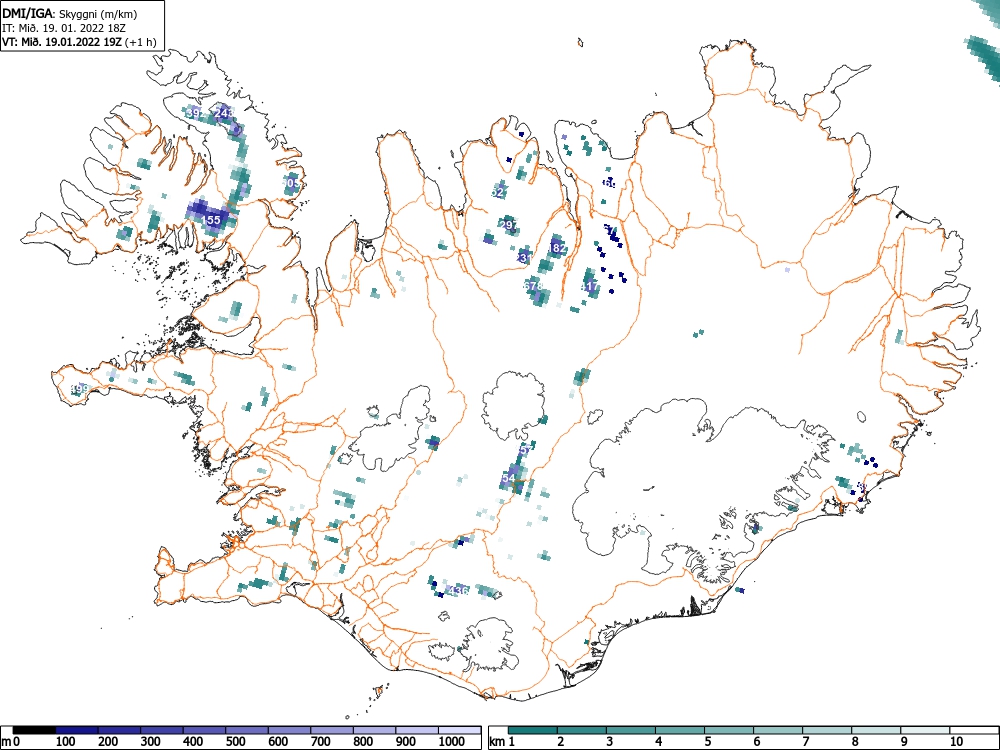Click the 'km' unit label on the legend
Viewport: 1000px width, 750px height.
point(497,742)
